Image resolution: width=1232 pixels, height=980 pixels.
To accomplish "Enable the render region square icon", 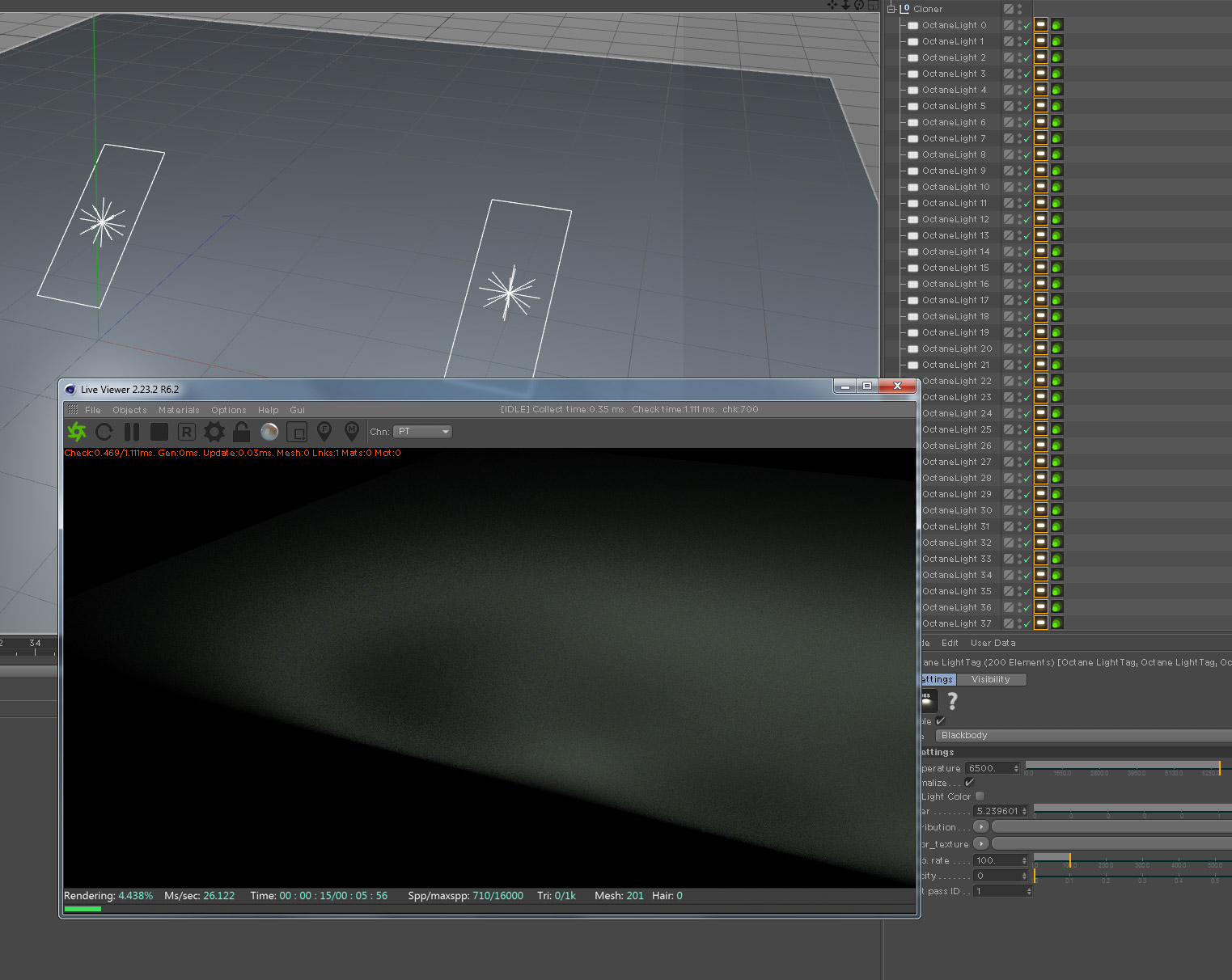I will (x=297, y=432).
